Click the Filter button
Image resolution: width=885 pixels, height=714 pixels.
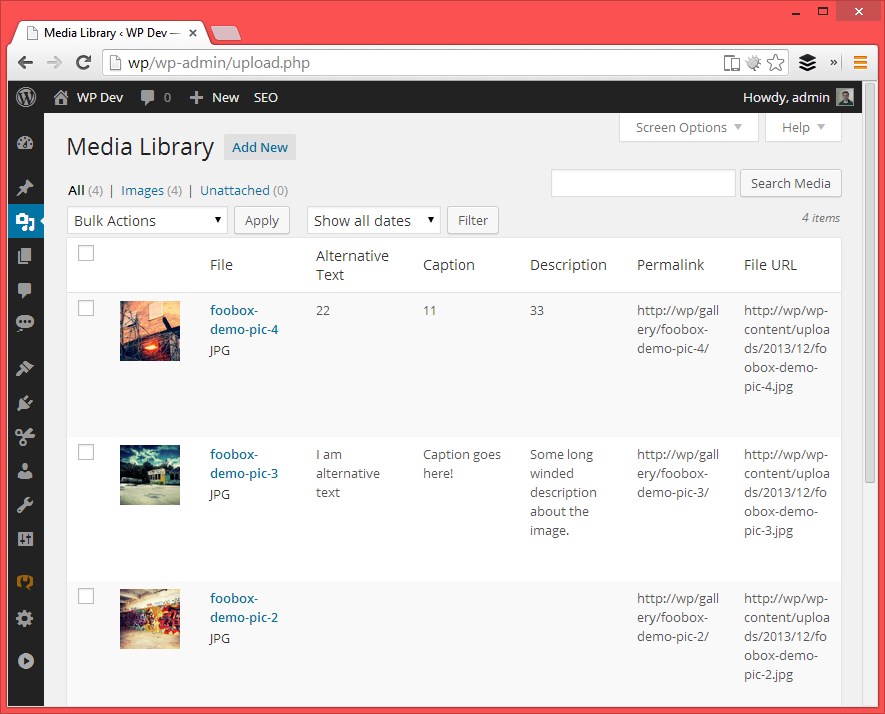point(473,220)
